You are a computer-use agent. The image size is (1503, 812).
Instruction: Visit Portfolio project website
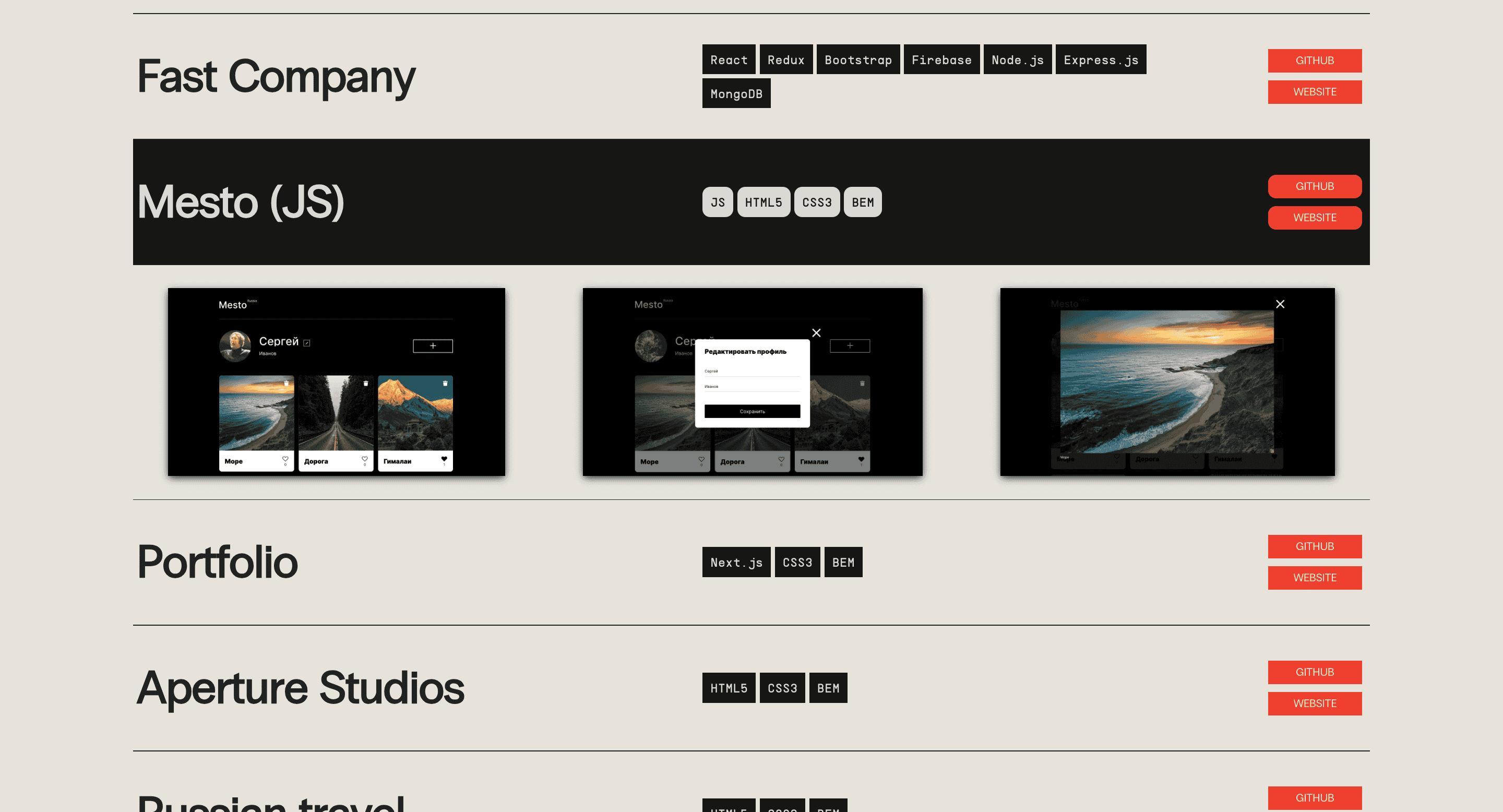[x=1314, y=578]
